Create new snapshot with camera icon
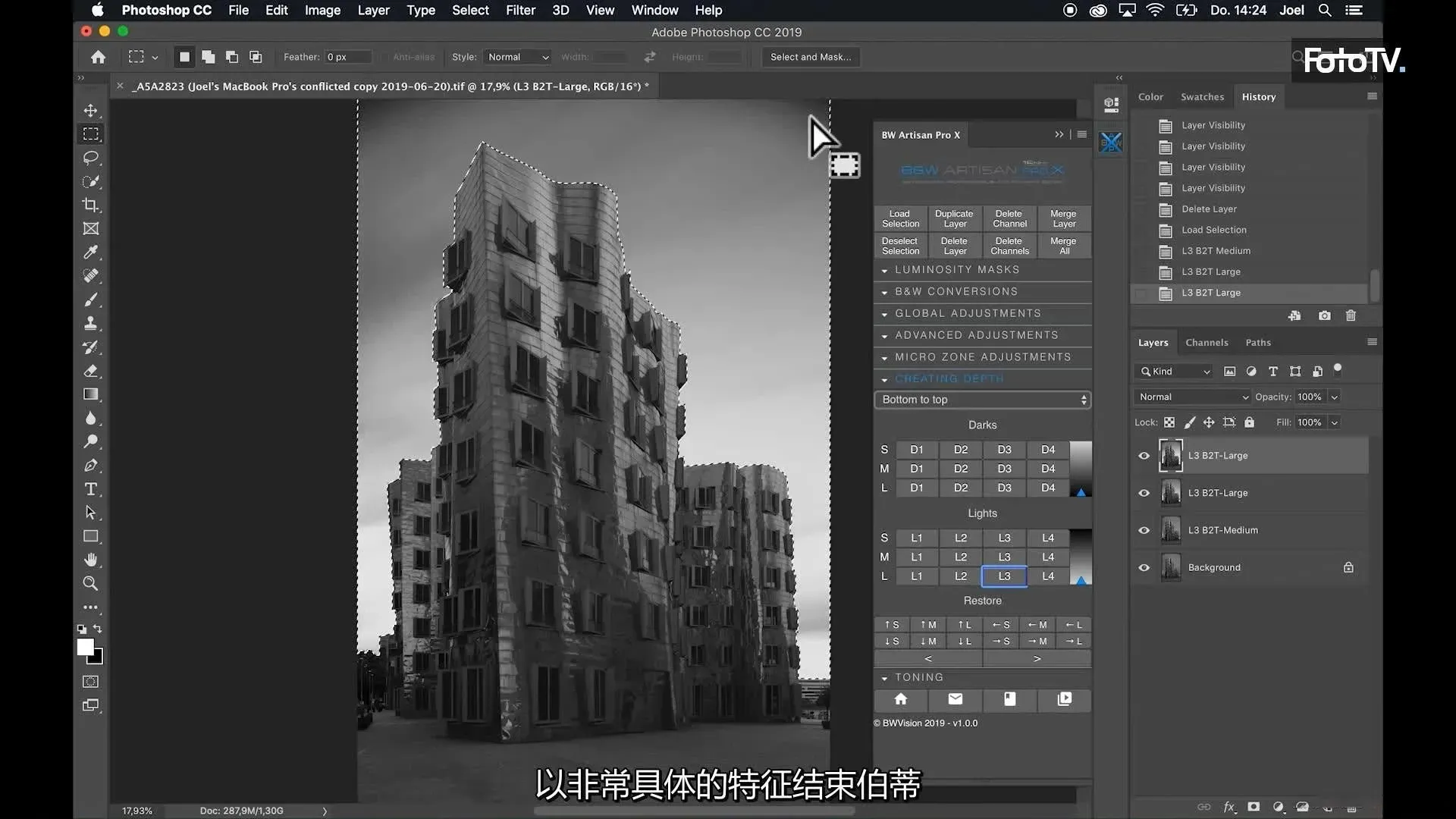This screenshot has width=1456, height=819. click(1324, 315)
